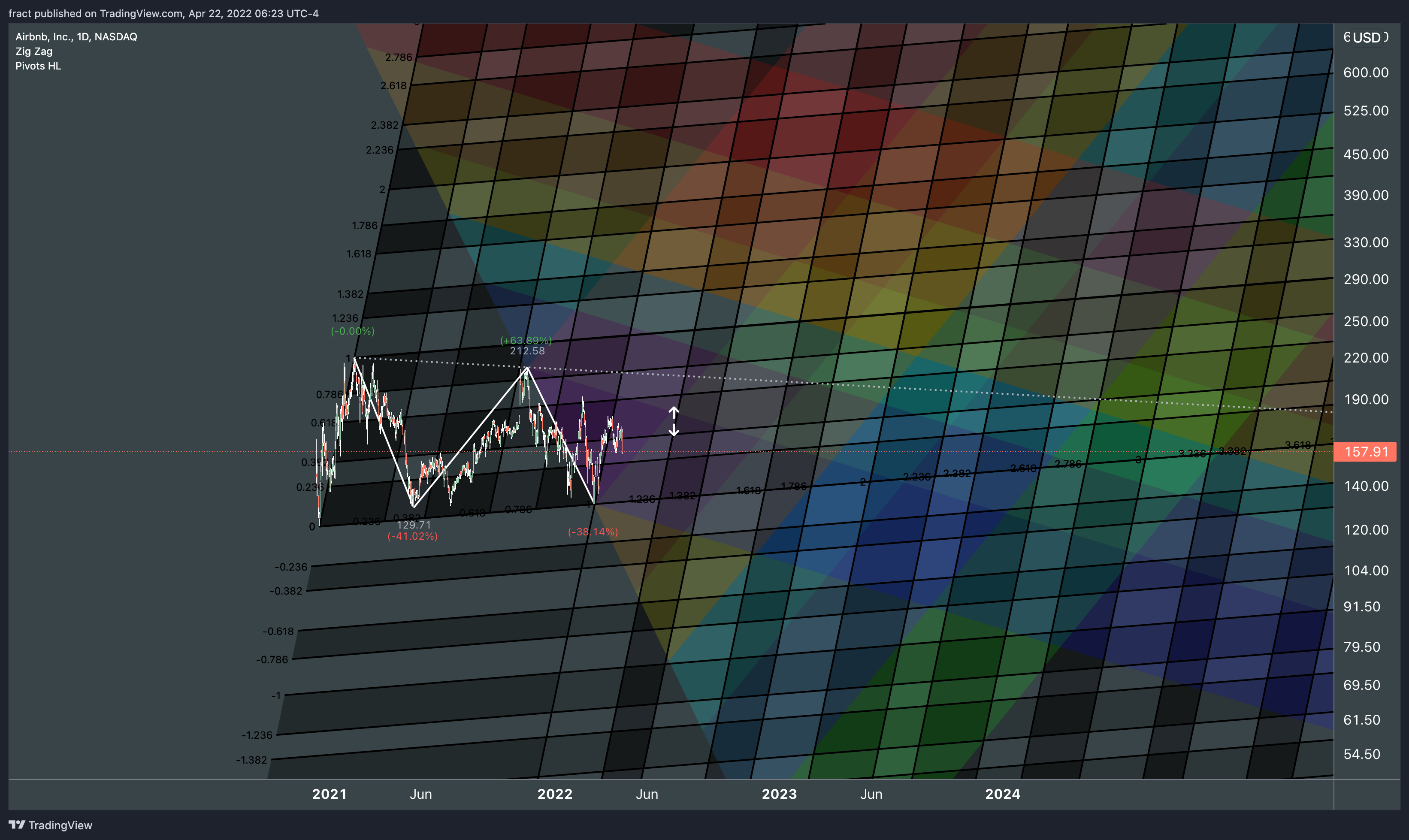Click the 290.00 price axis label
The width and height of the screenshot is (1409, 840).
click(1365, 279)
